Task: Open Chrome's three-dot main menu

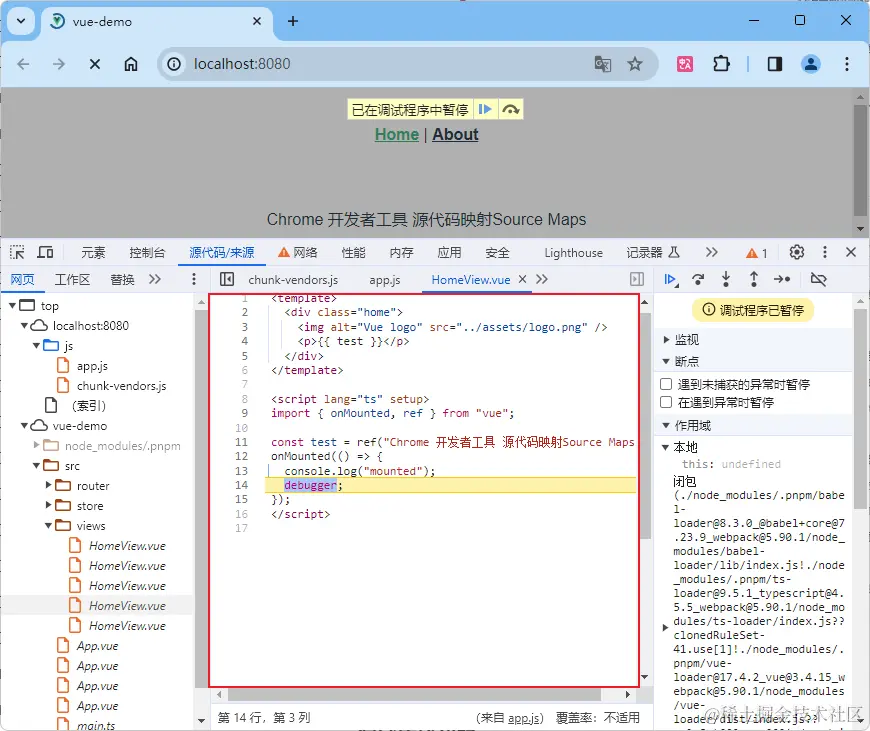Action: (847, 64)
